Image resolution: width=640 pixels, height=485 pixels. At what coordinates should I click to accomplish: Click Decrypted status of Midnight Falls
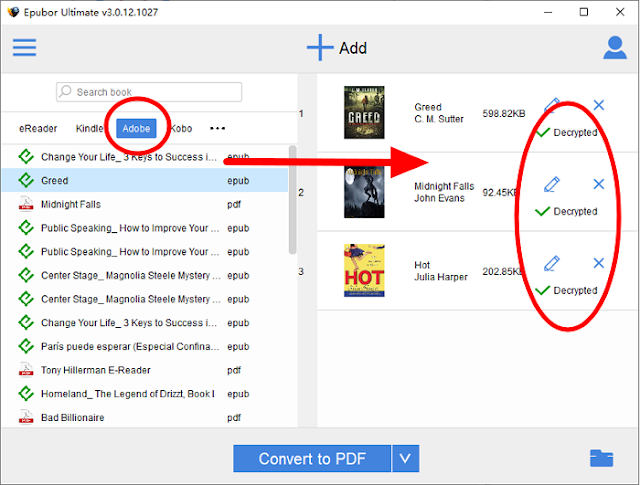pyautogui.click(x=566, y=211)
